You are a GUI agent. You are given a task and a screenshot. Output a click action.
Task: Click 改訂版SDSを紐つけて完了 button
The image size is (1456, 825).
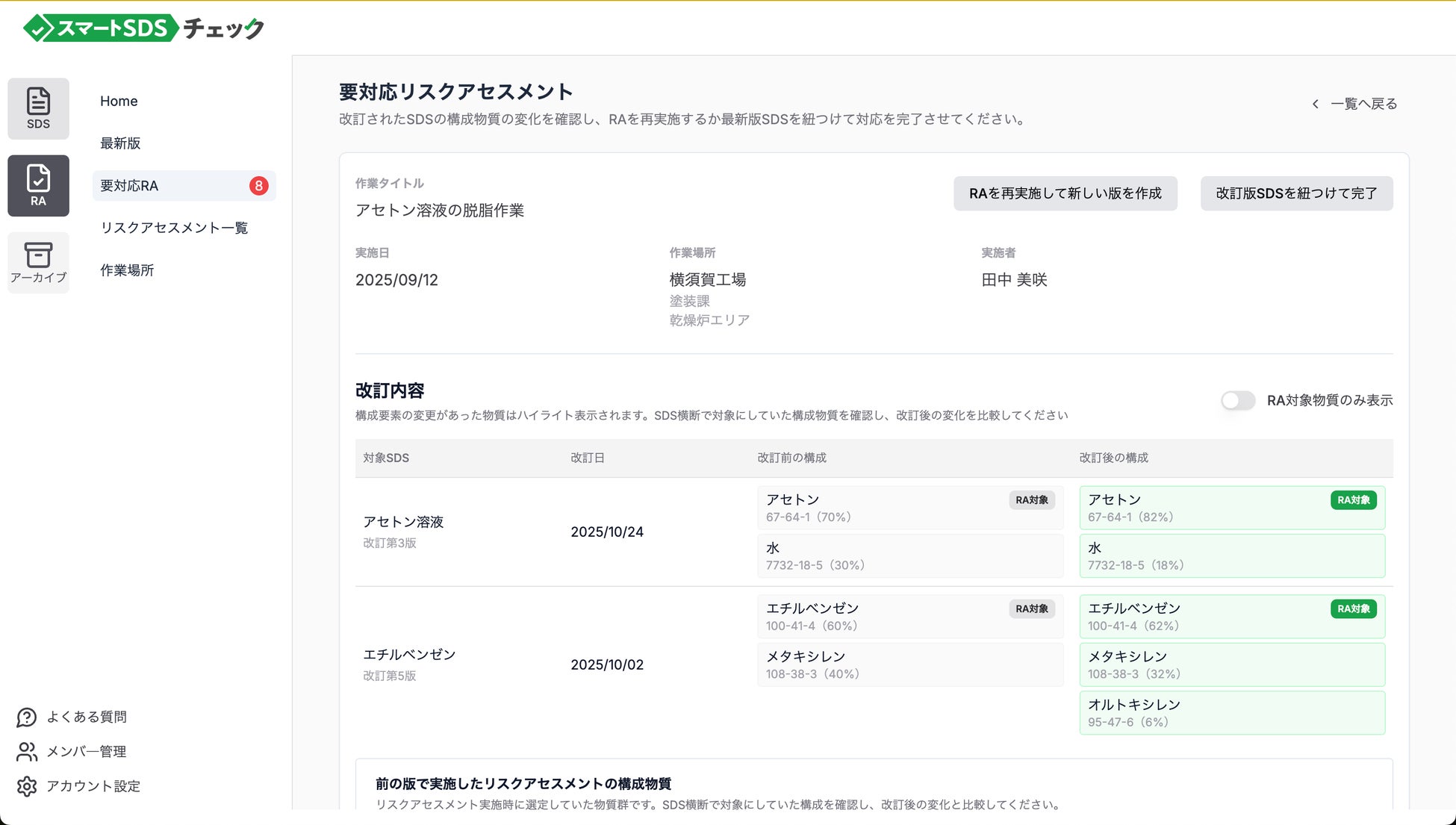coord(1296,193)
